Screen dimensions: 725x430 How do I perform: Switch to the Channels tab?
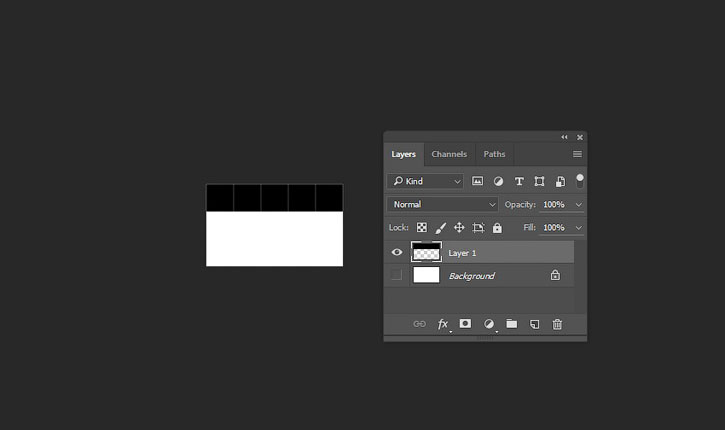tap(449, 154)
